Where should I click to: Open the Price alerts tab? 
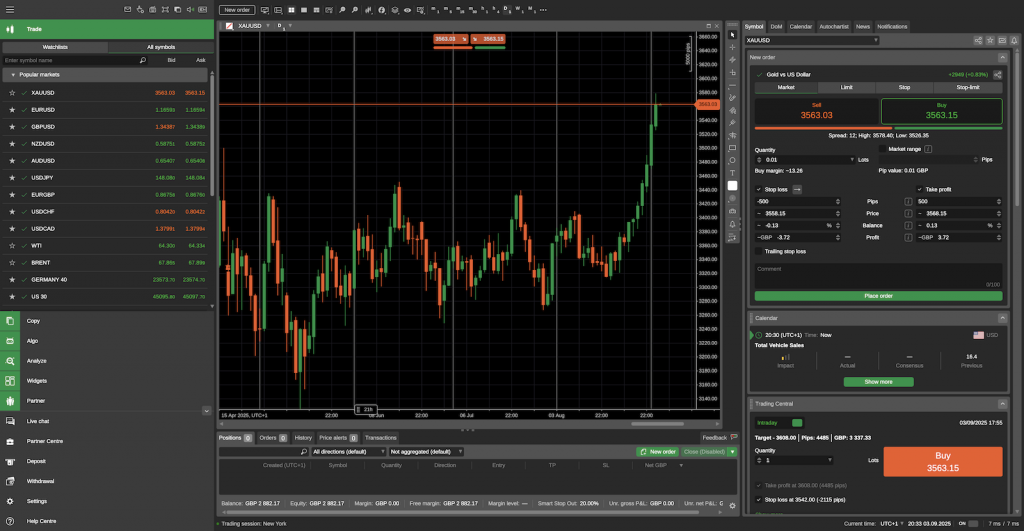[338, 438]
